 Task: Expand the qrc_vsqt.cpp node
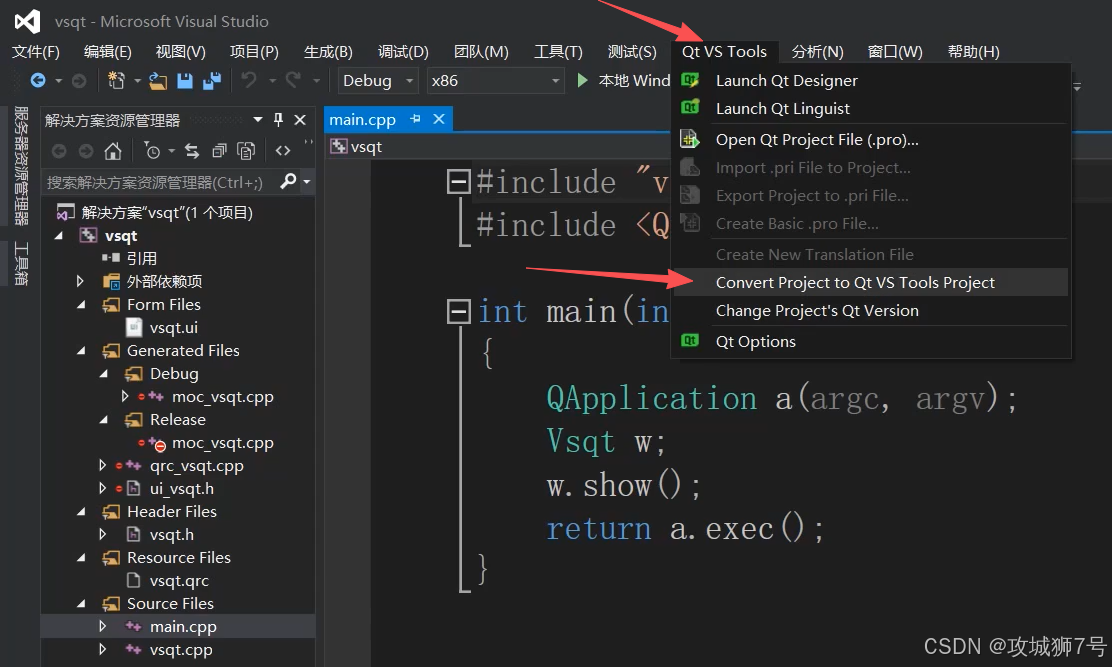click(x=103, y=466)
